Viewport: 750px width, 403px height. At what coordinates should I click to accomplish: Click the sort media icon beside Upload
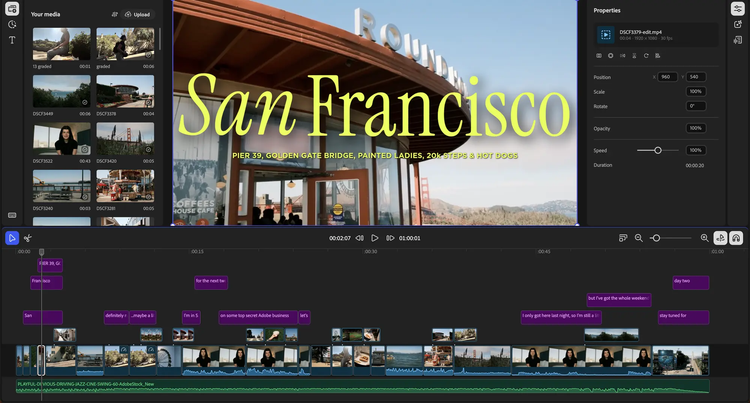click(x=114, y=14)
